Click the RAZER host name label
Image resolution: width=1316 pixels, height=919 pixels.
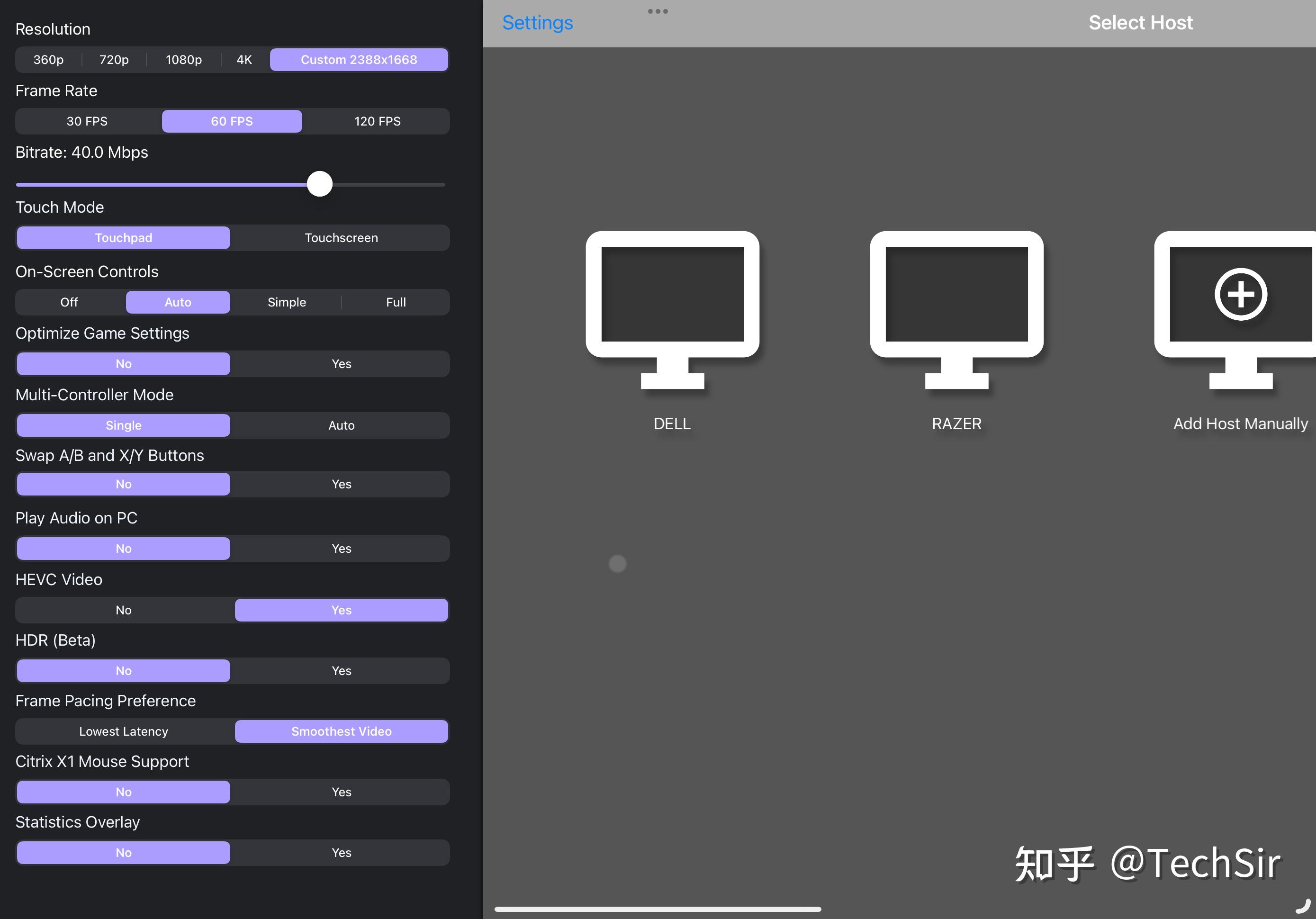point(956,423)
